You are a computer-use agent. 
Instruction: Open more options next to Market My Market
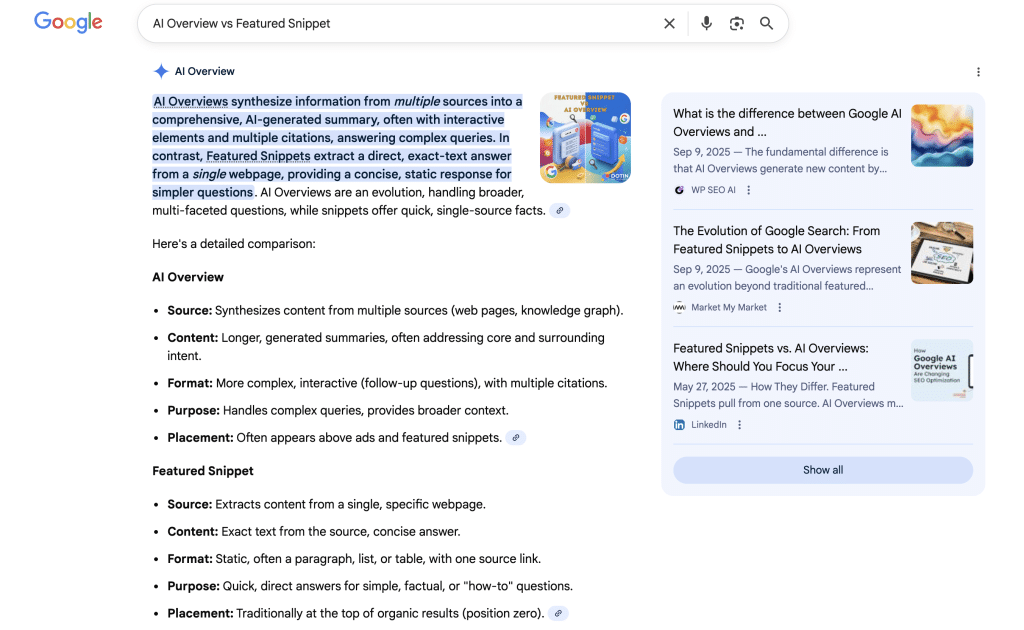[x=779, y=307]
